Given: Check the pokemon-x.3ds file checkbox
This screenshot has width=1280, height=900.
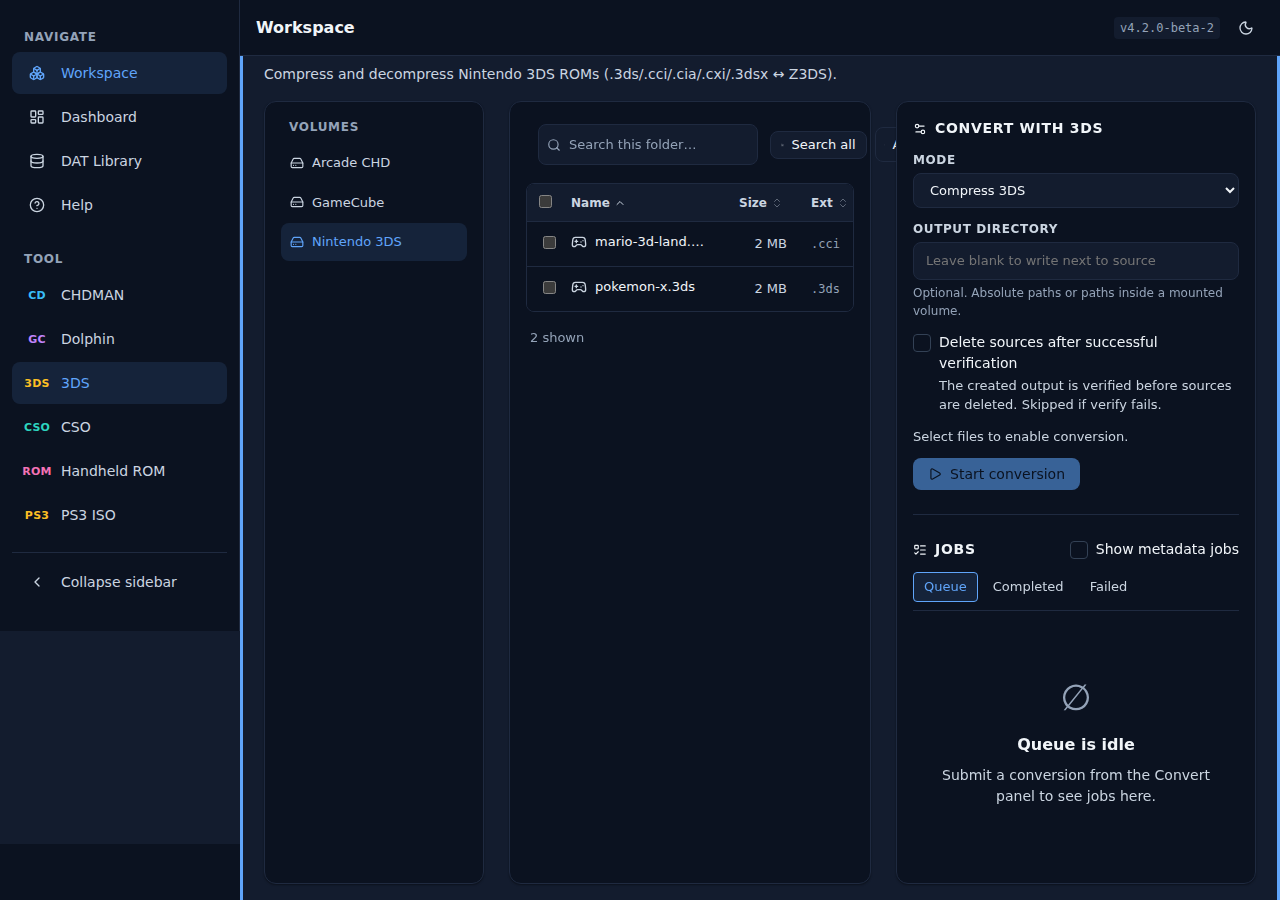Looking at the screenshot, I should click(549, 288).
